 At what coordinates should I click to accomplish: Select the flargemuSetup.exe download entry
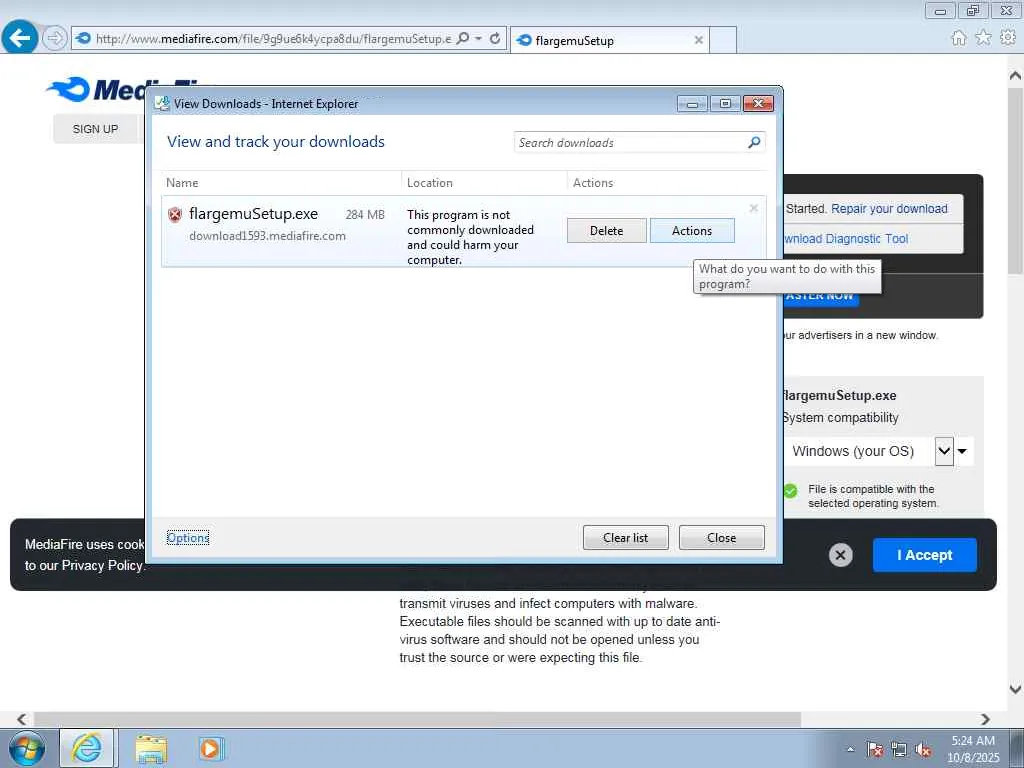pyautogui.click(x=464, y=231)
